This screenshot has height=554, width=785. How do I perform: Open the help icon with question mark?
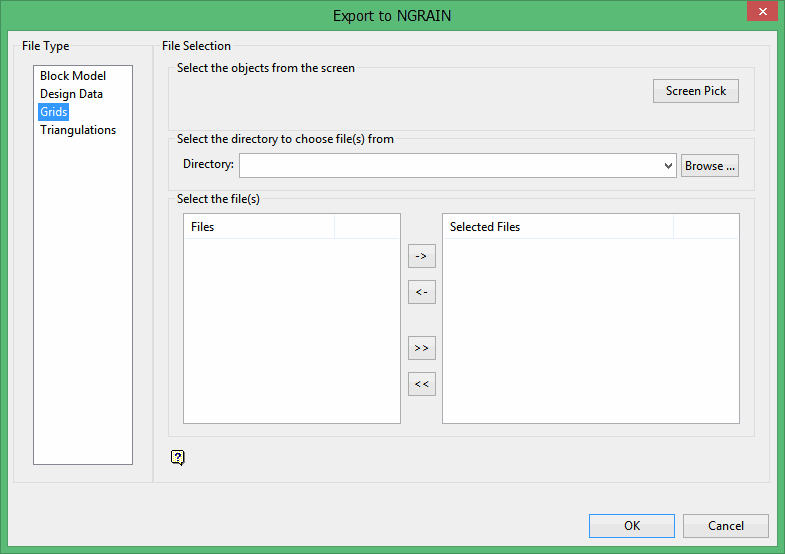click(178, 457)
